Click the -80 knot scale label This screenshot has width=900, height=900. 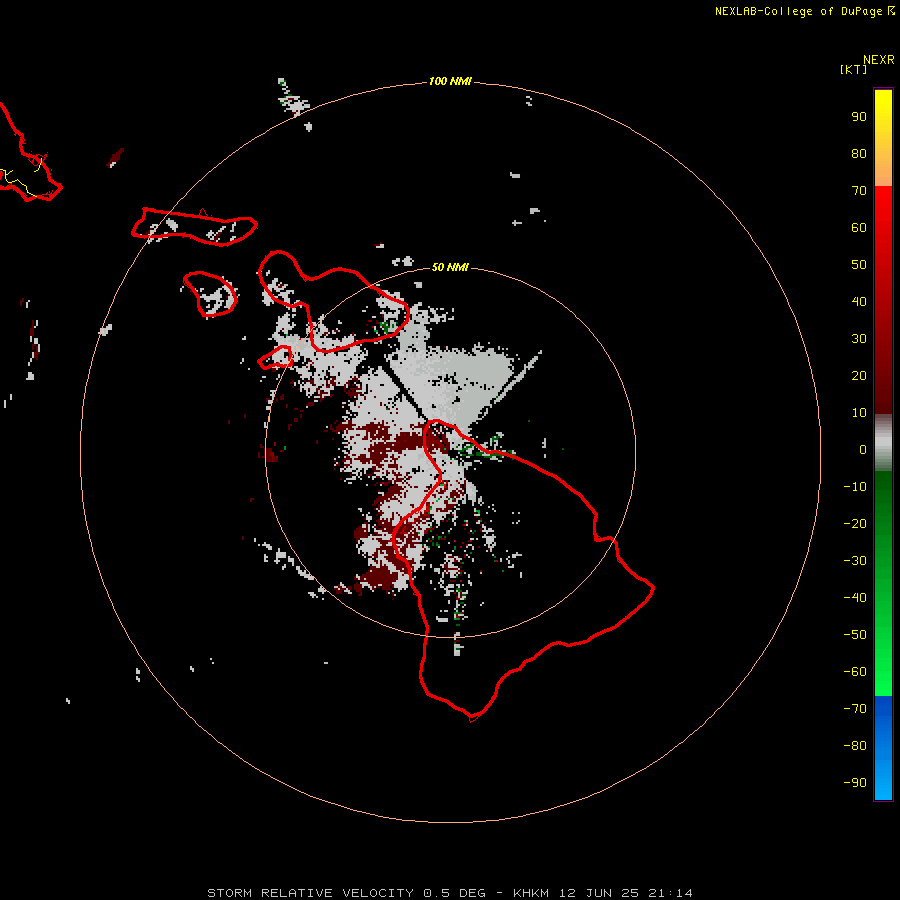[855, 746]
